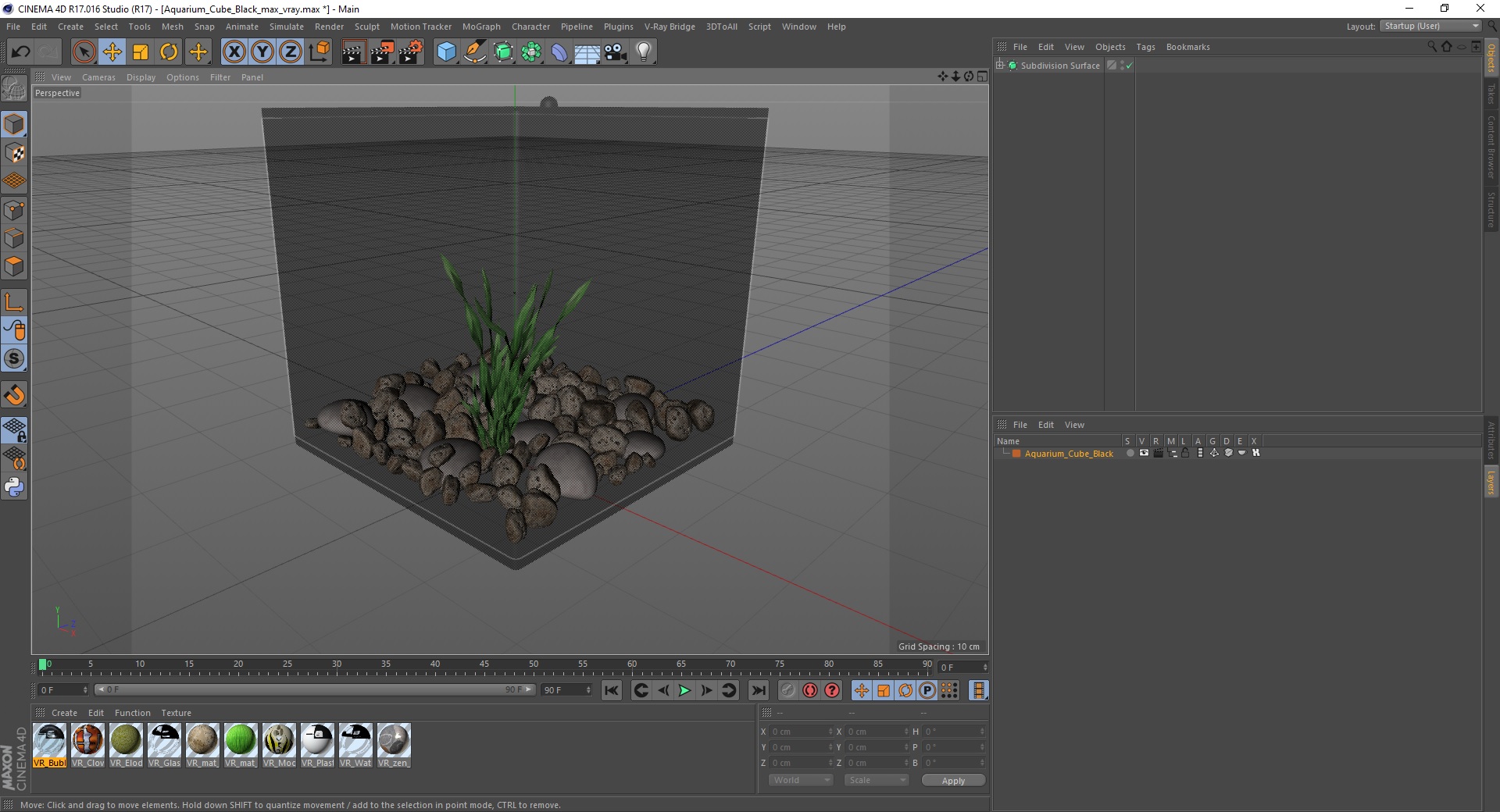Switch to Edges mode
Viewport: 1500px width, 812px height.
click(14, 238)
